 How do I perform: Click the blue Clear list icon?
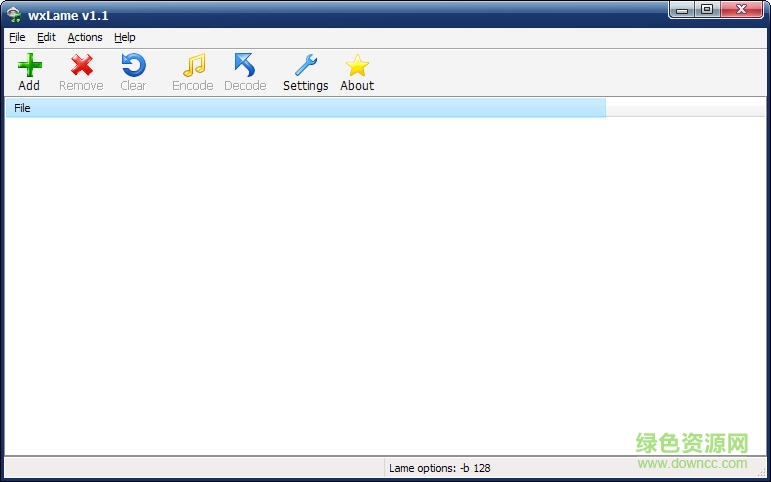point(133,65)
